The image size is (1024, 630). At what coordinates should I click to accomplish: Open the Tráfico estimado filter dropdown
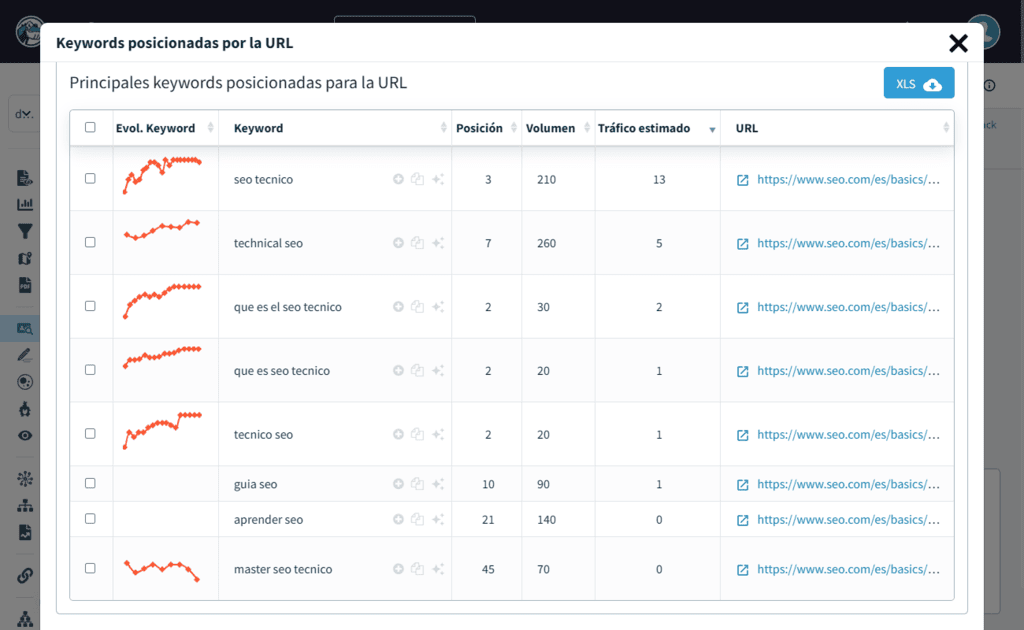tap(711, 128)
